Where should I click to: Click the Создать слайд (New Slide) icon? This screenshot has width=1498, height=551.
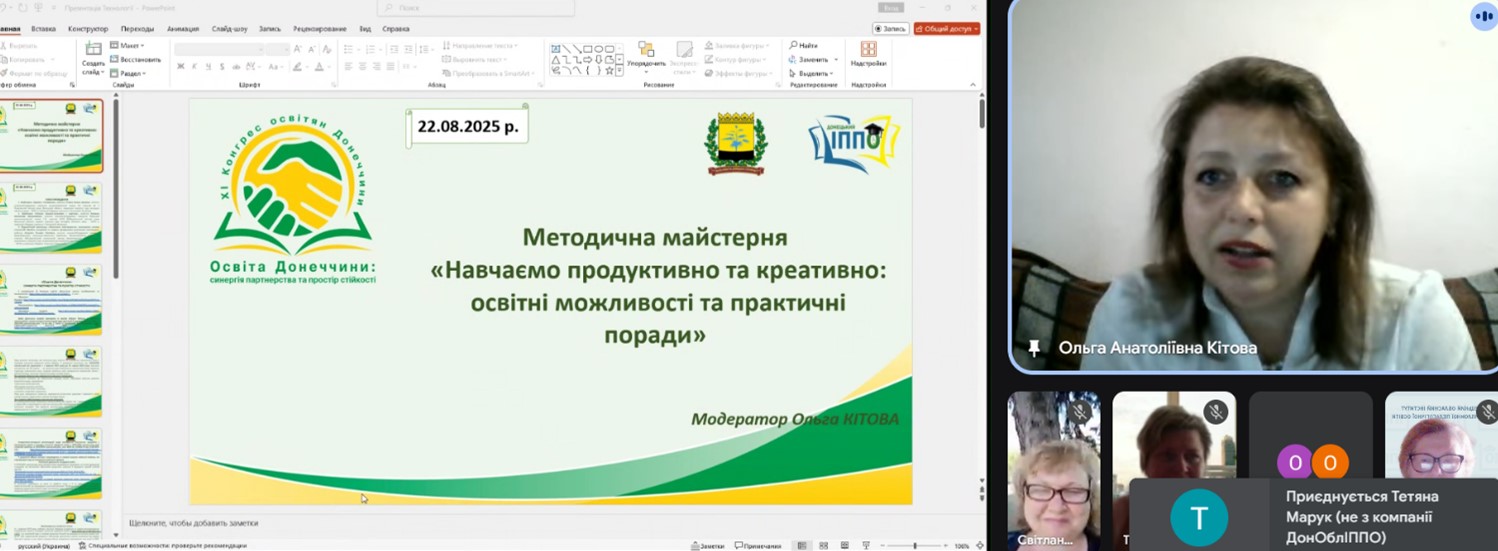(93, 50)
